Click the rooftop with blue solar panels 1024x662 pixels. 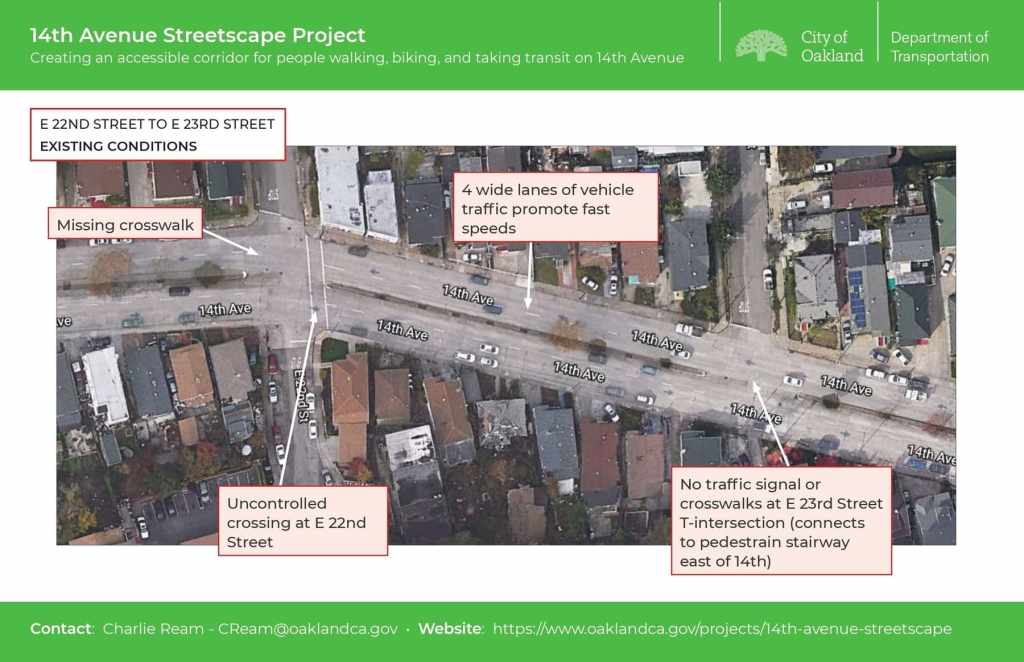(x=857, y=298)
